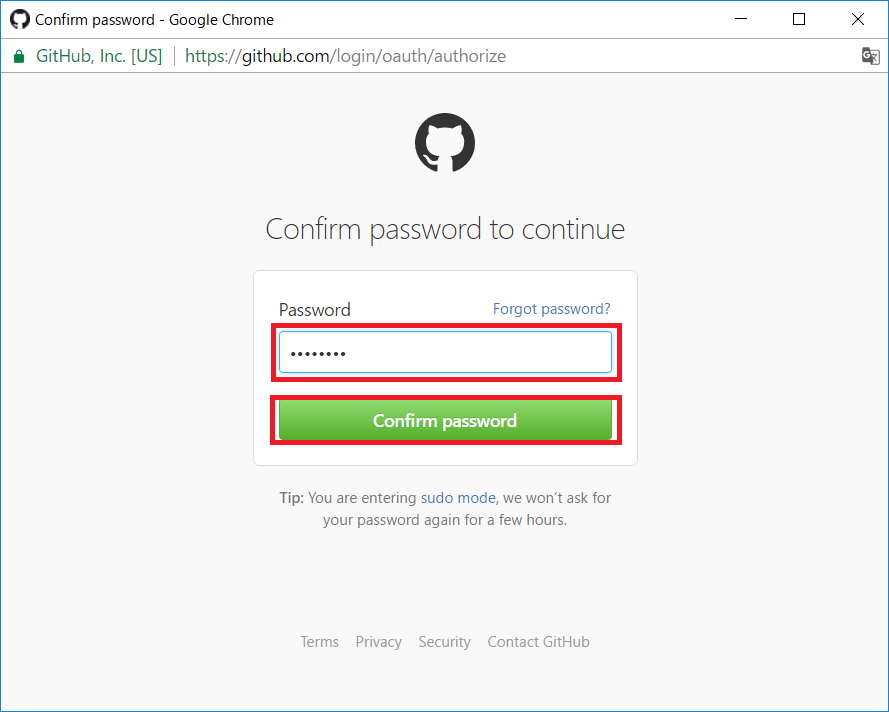889x712 pixels.
Task: Follow the sudo mode link
Action: [457, 497]
